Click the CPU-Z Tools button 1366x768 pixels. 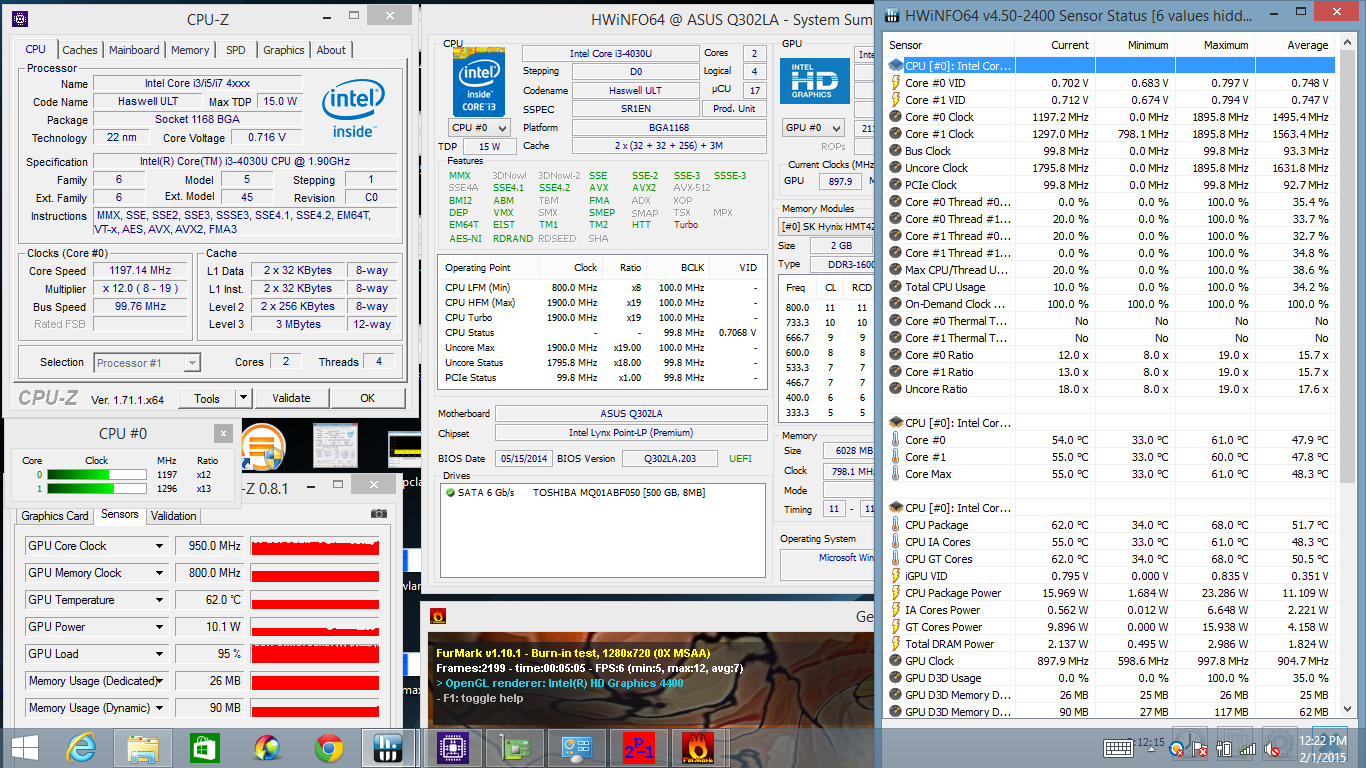tap(207, 398)
